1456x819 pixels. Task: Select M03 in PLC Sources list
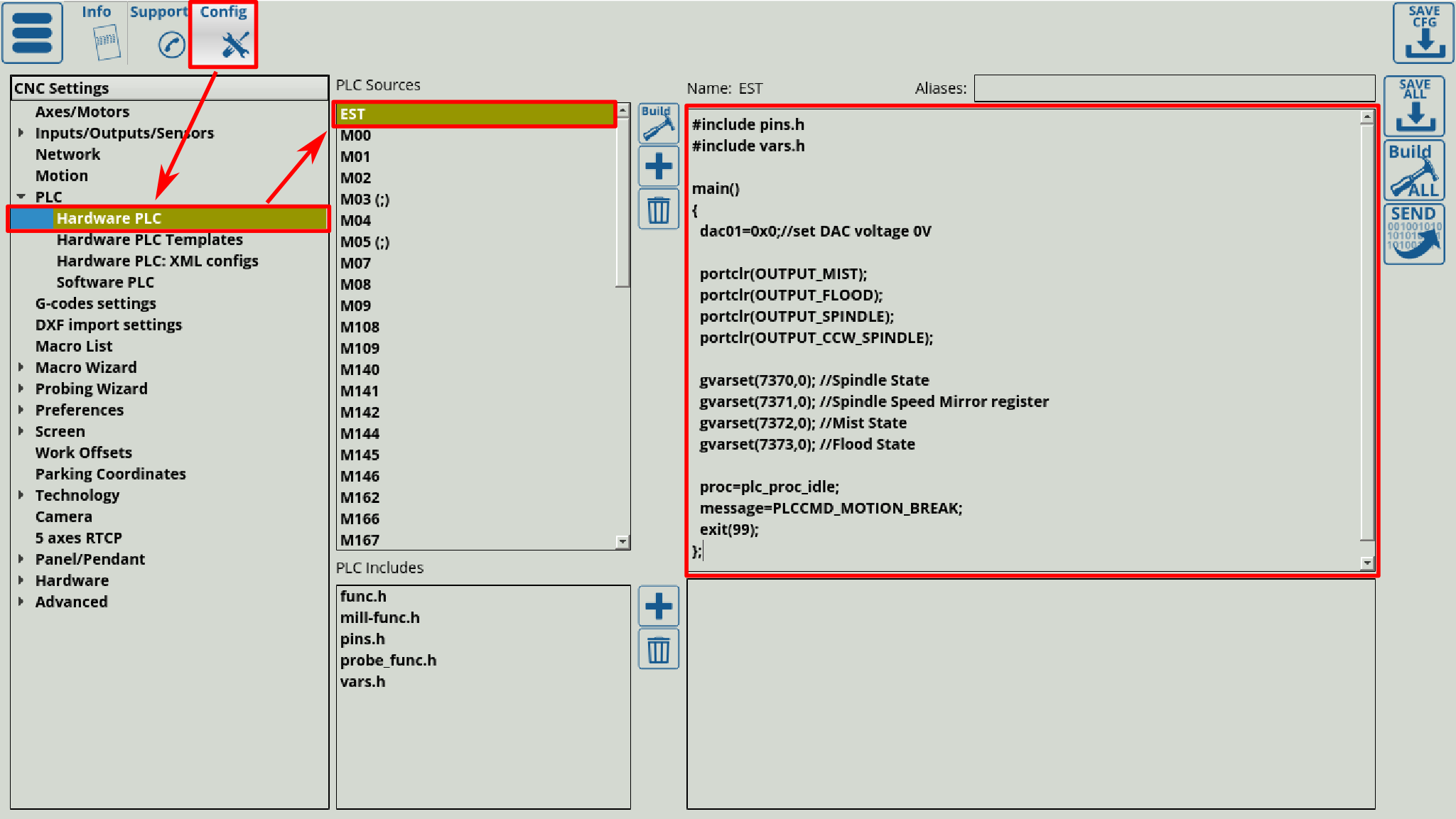pos(365,200)
